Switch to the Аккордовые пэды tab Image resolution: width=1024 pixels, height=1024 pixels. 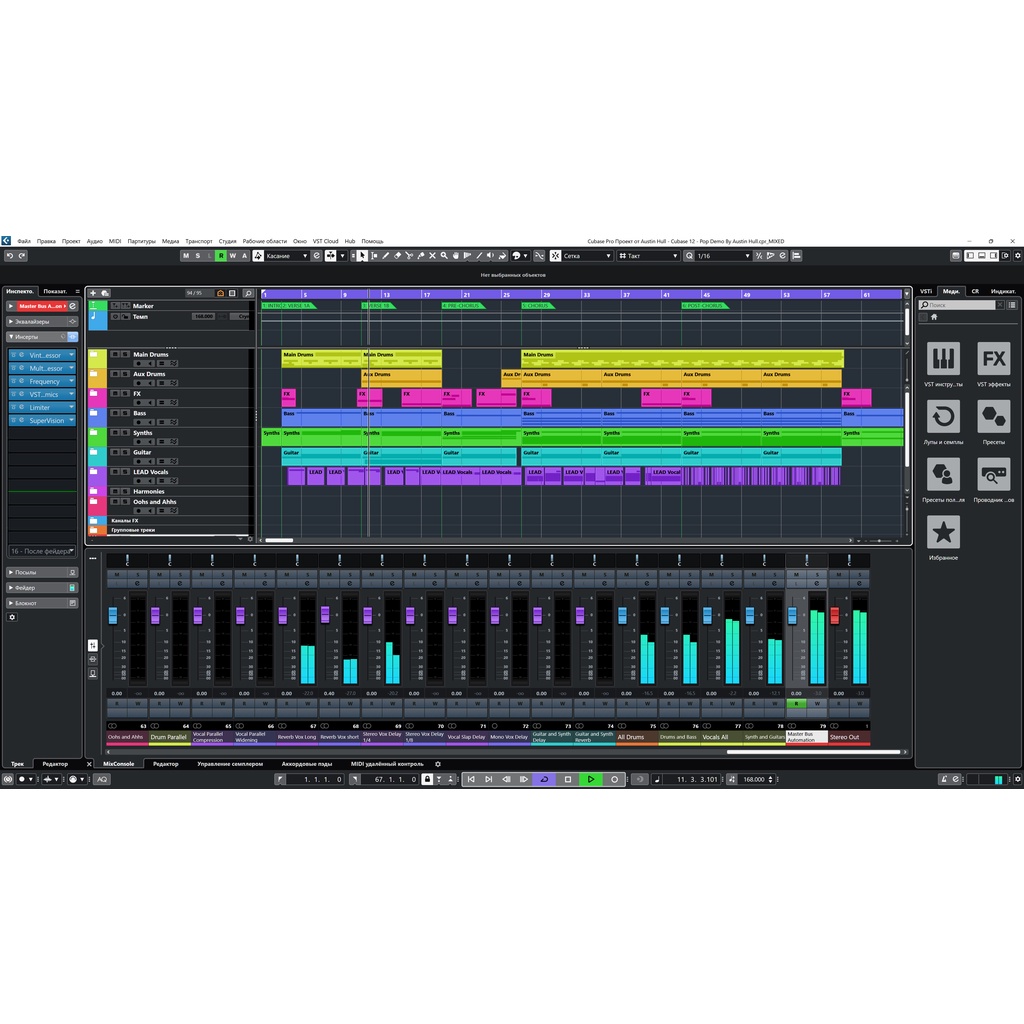(x=306, y=764)
